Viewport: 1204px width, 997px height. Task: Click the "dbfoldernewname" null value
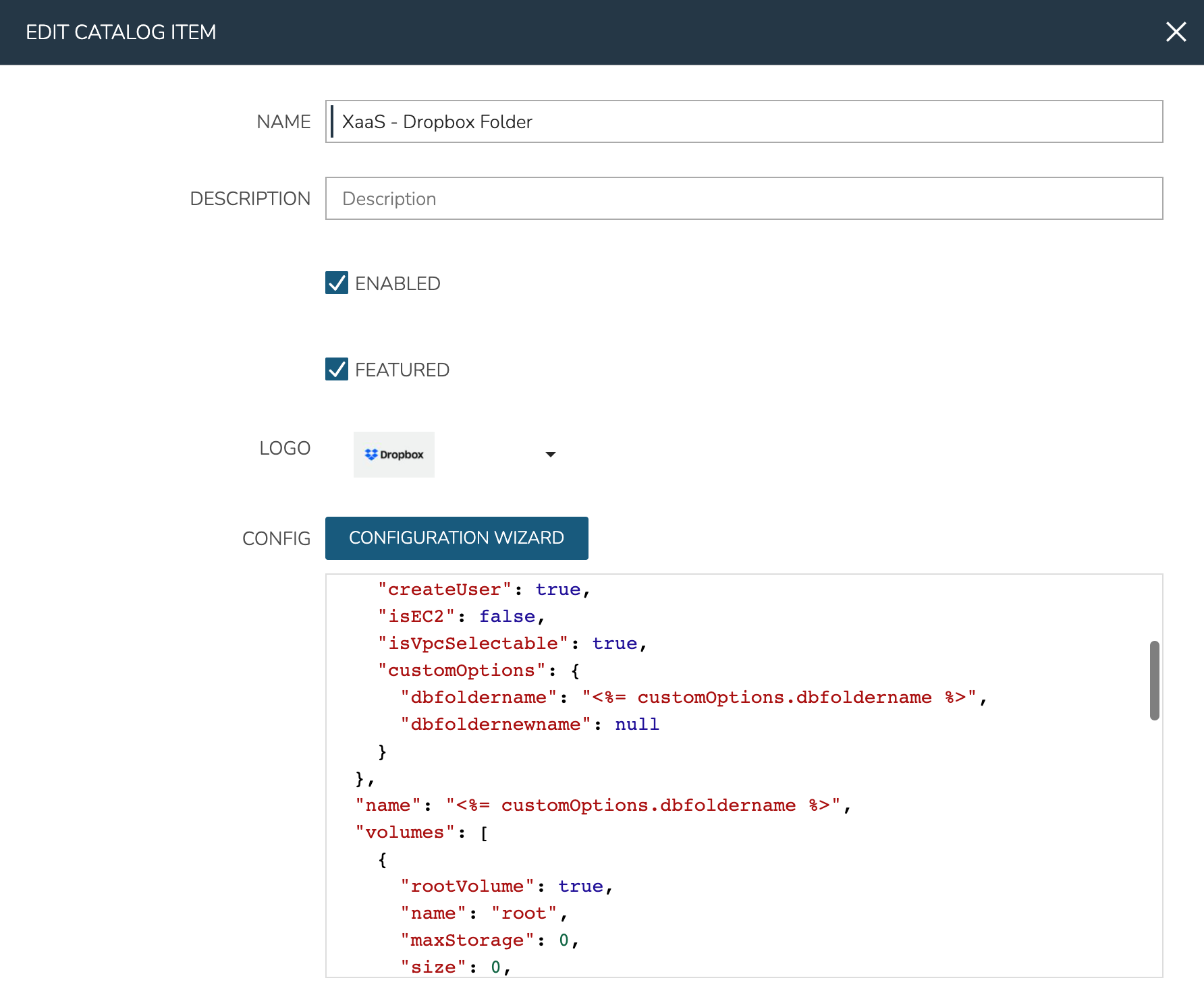pos(636,724)
